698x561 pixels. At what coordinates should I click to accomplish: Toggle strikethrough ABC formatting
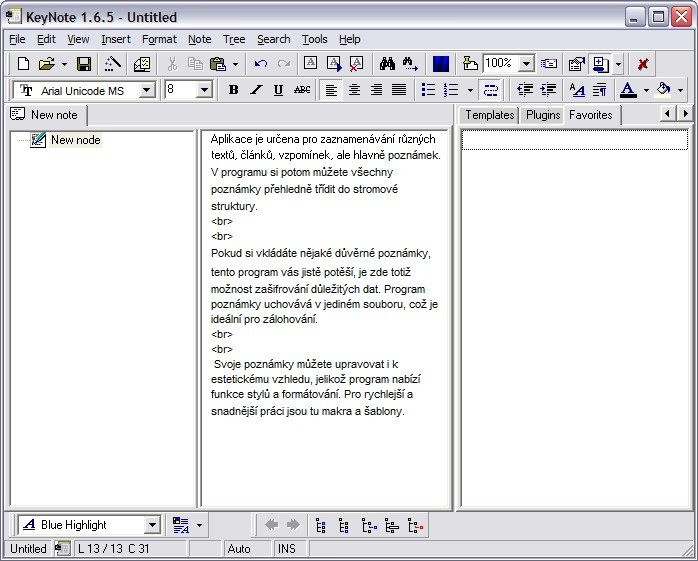point(302,90)
